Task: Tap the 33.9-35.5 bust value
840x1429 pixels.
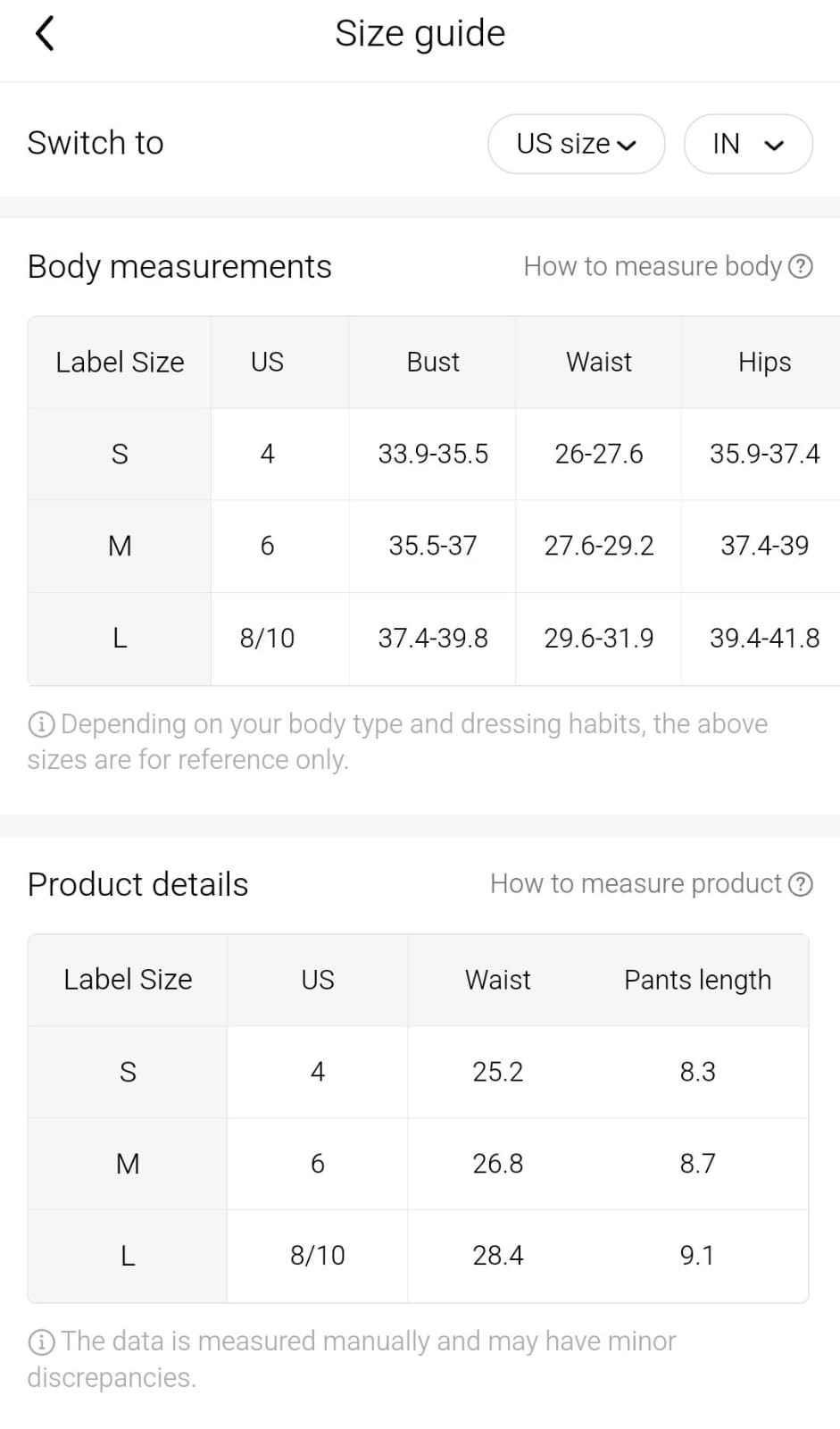Action: (433, 455)
